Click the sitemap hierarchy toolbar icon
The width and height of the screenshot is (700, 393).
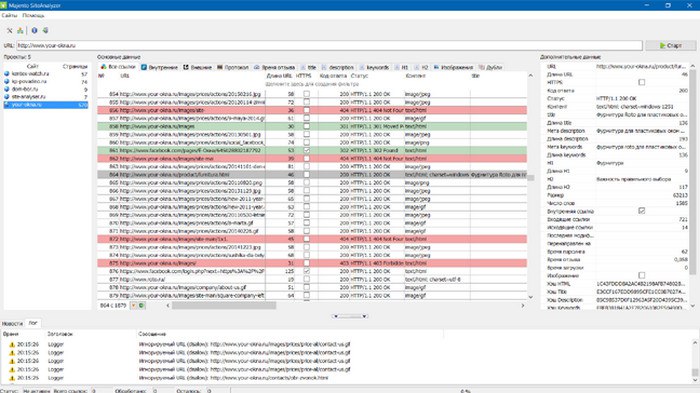20,30
